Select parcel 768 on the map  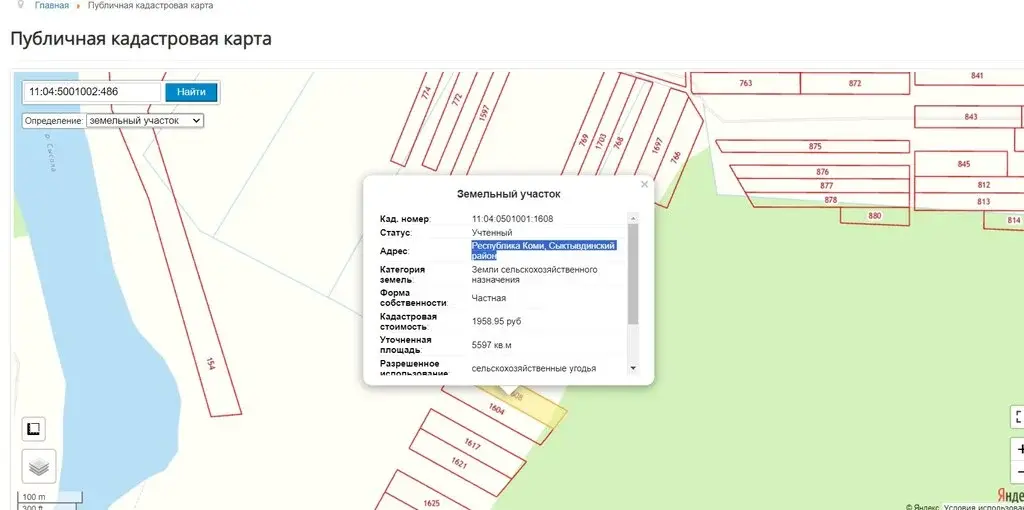(x=618, y=143)
